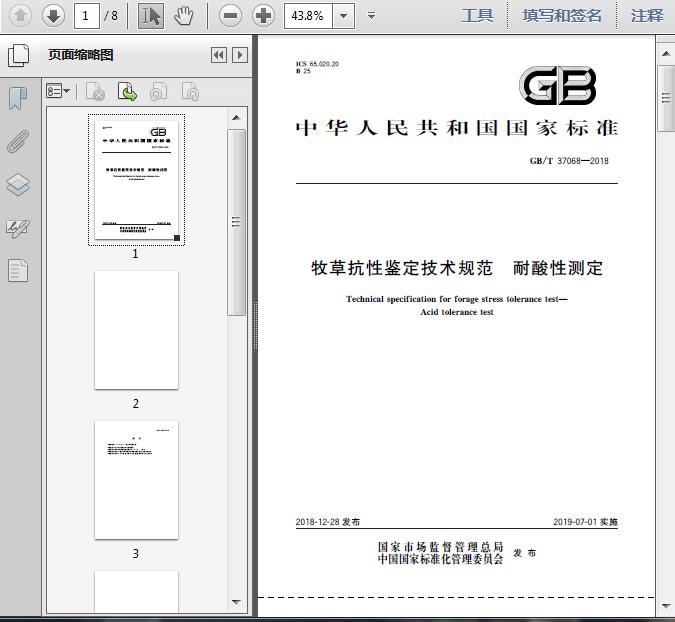Screen dimensions: 675x622
Task: Open the bookmarks panel
Action: coord(18,99)
